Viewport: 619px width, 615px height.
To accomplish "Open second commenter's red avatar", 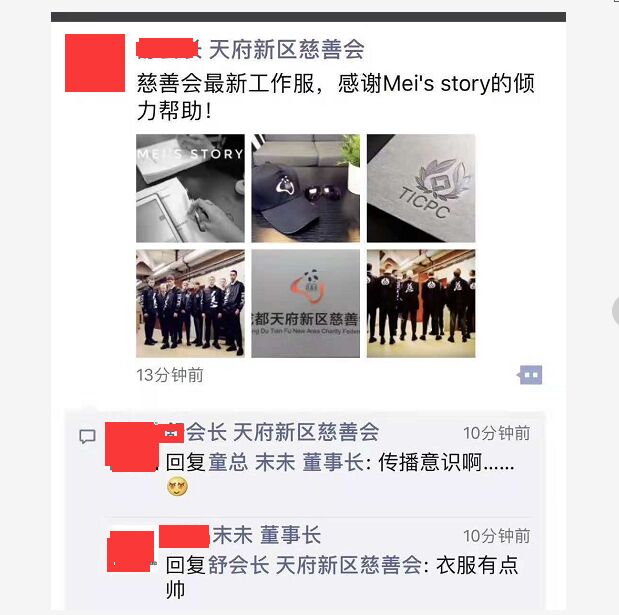I will (x=131, y=551).
